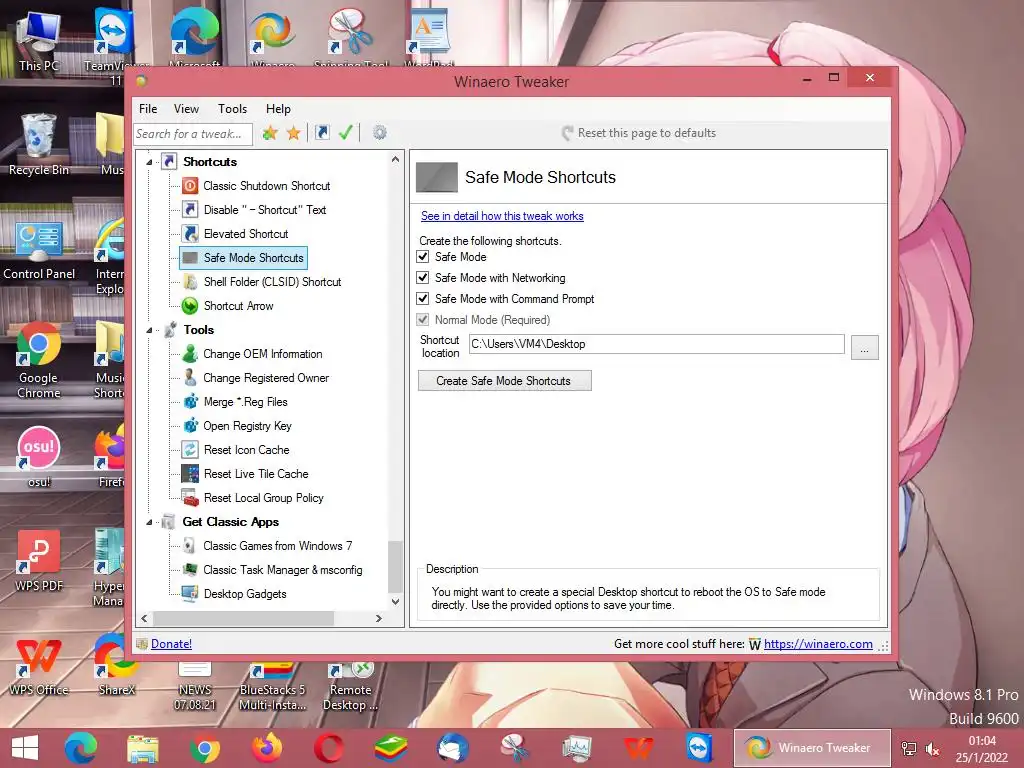The image size is (1024, 768).
Task: Click the muted volume tray icon
Action: click(933, 749)
